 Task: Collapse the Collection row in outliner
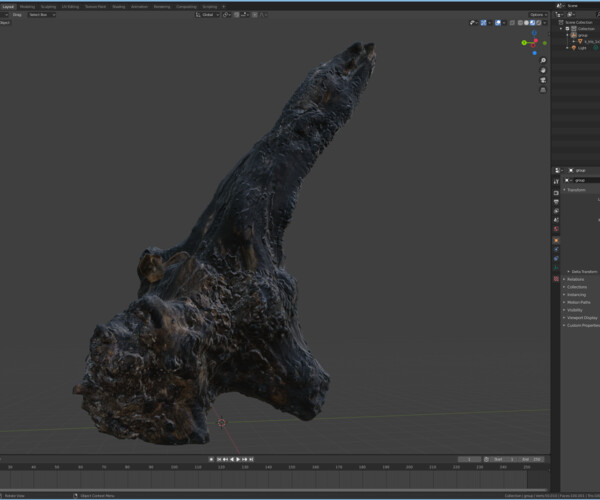coord(561,29)
